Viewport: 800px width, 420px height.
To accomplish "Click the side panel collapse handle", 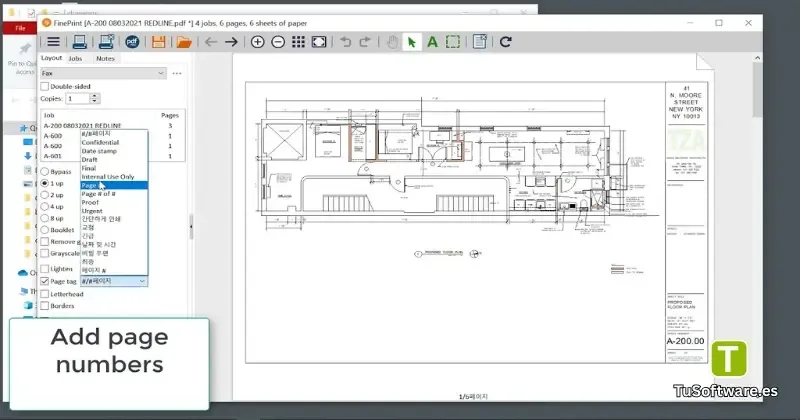I will coord(191,227).
